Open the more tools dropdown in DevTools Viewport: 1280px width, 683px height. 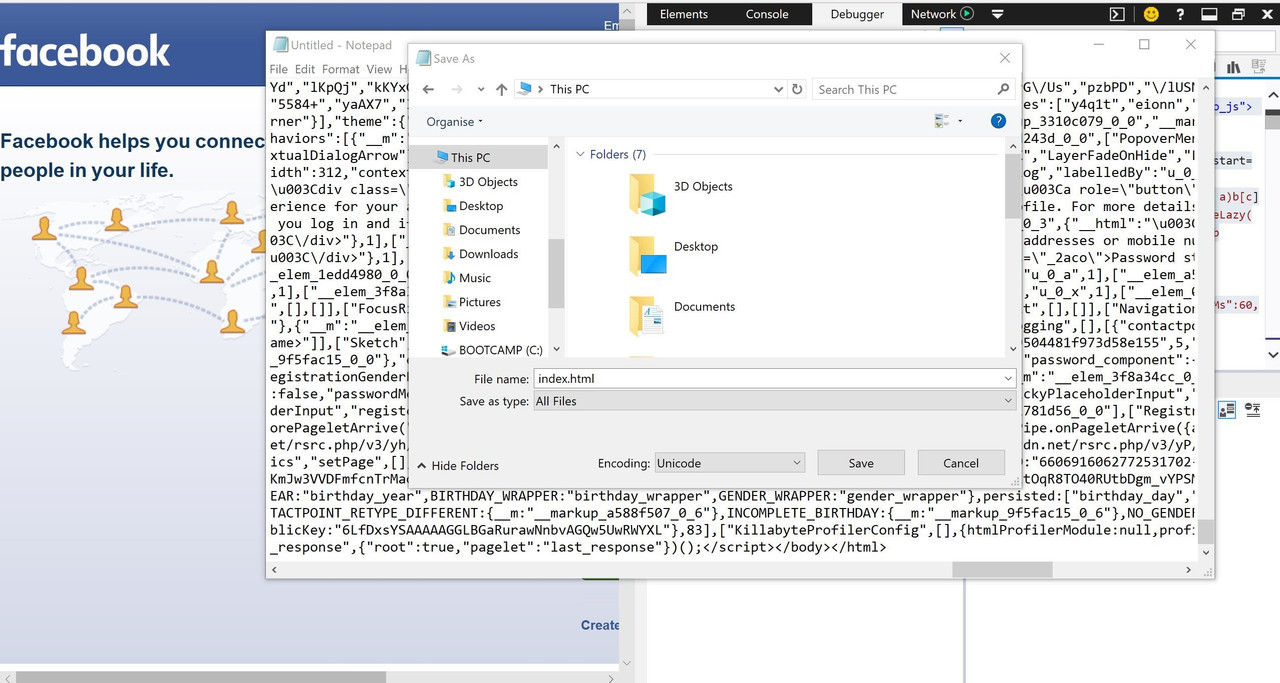tap(997, 14)
